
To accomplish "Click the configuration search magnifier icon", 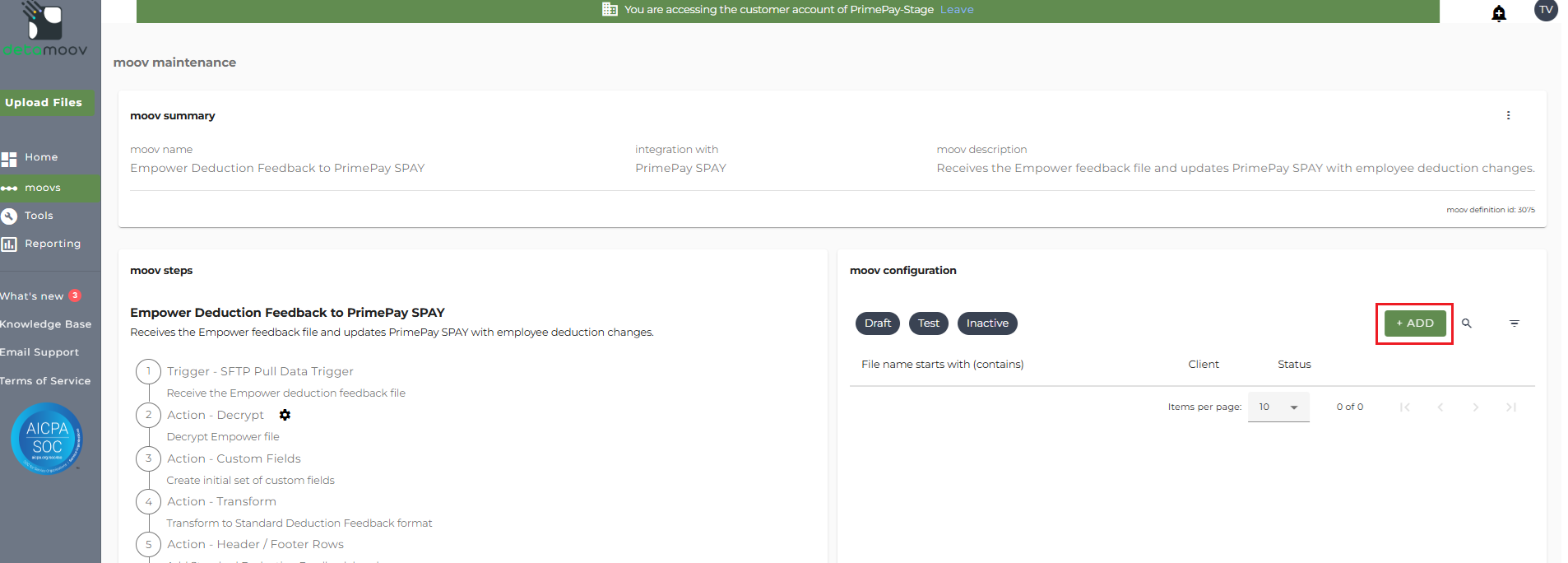I will coord(1466,323).
